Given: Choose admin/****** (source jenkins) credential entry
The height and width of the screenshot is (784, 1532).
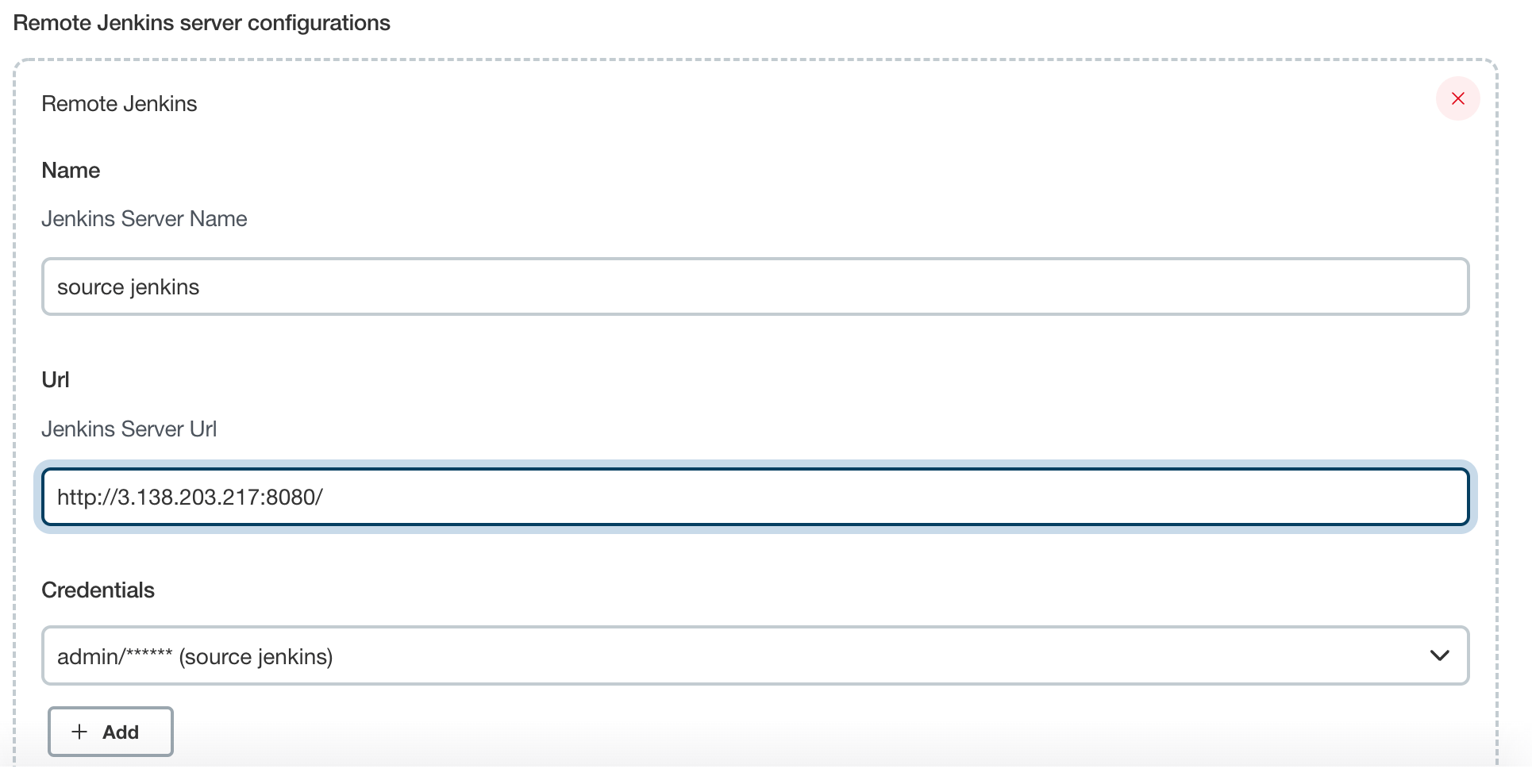Looking at the screenshot, I should (194, 655).
